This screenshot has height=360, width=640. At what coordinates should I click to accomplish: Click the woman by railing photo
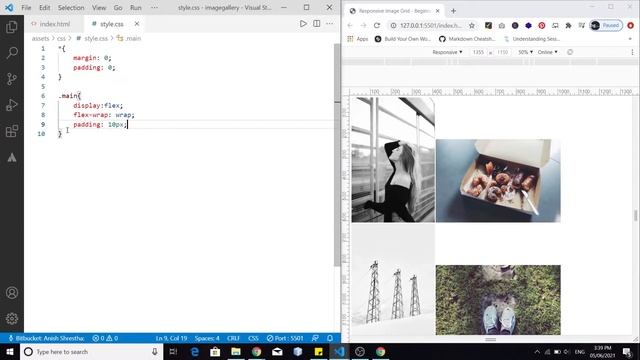coord(393,160)
